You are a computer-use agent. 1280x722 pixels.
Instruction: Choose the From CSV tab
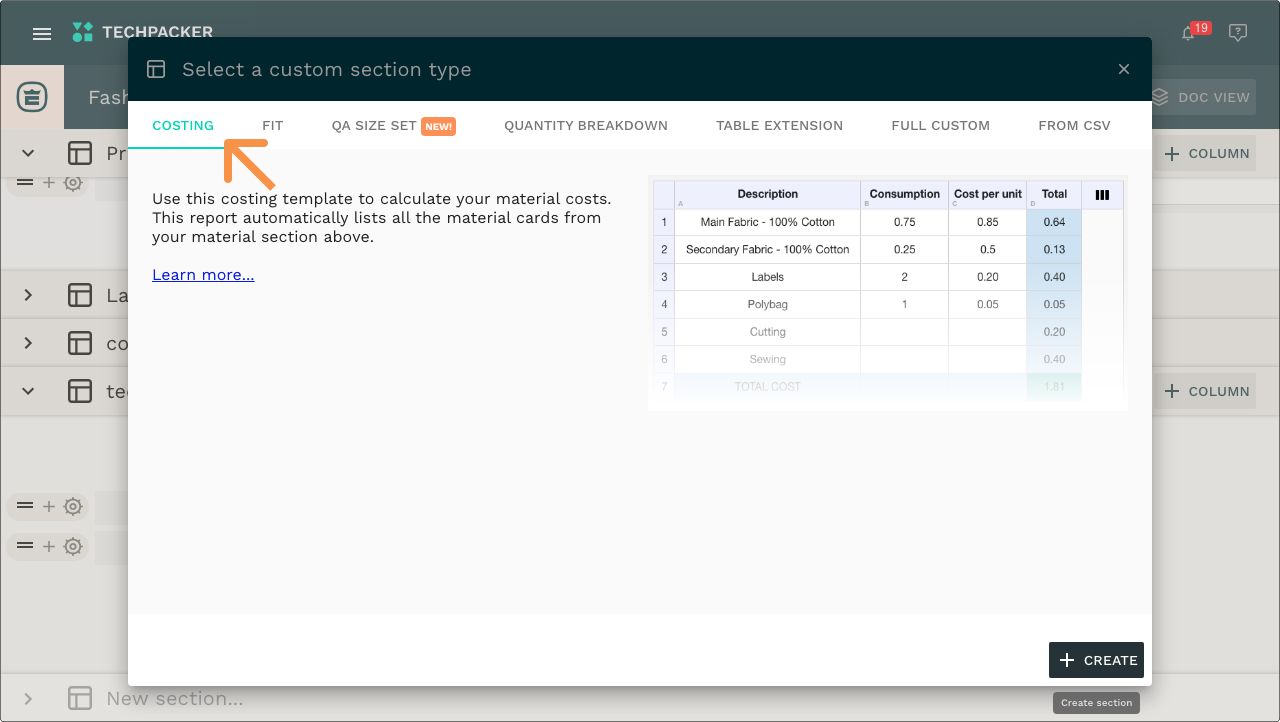(x=1075, y=125)
